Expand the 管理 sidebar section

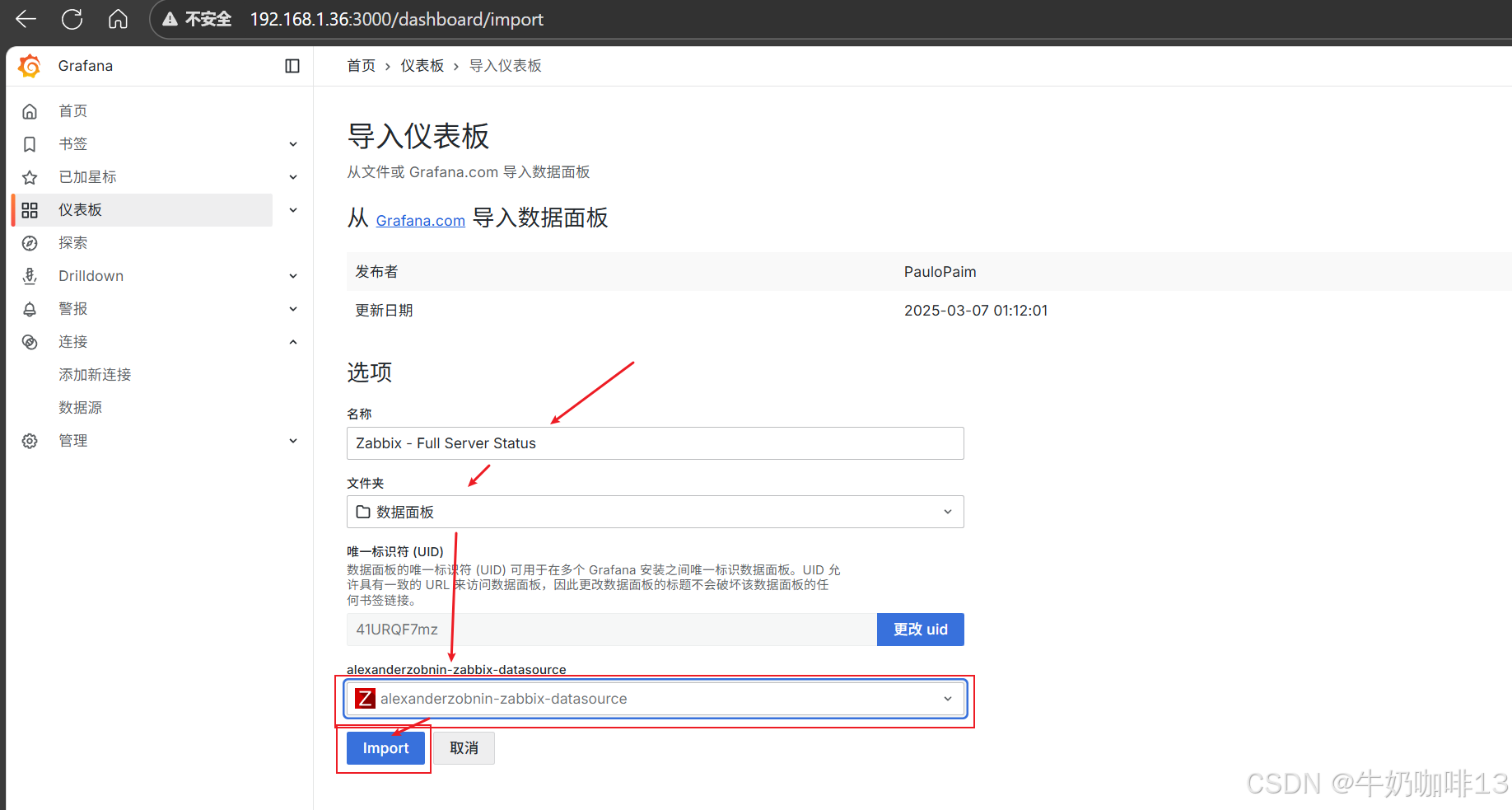click(x=293, y=441)
